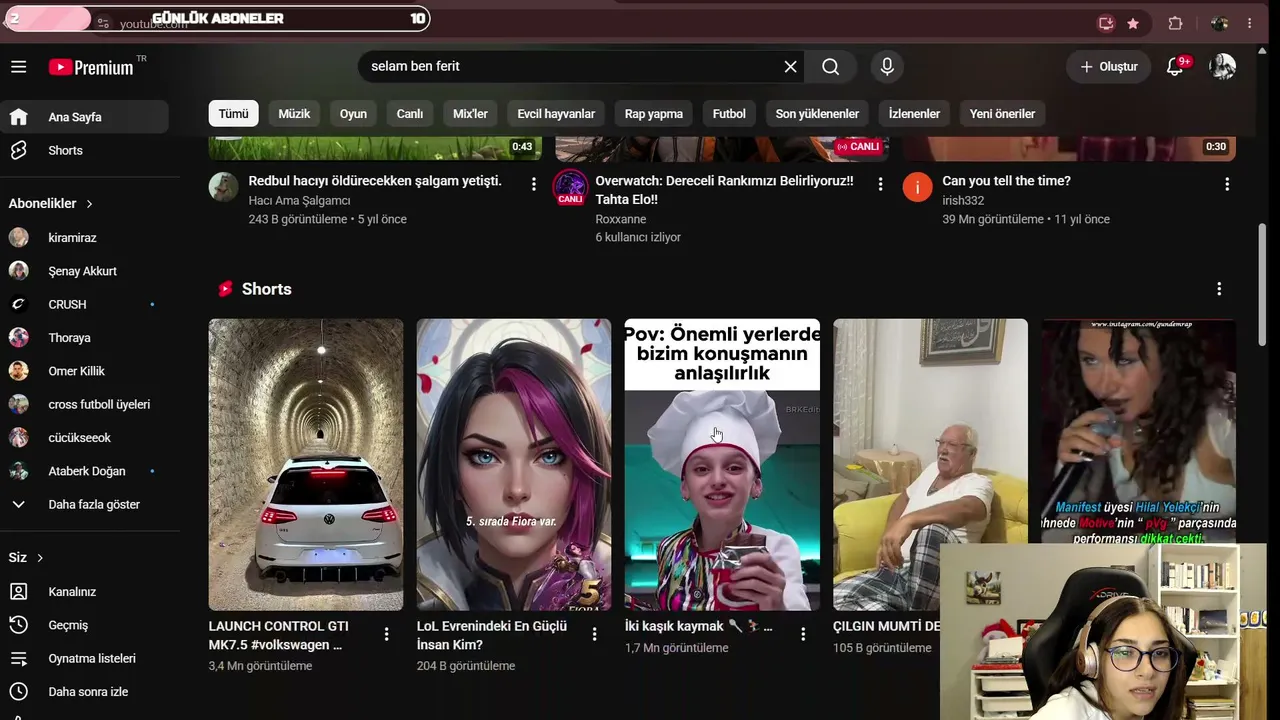Select the Evcil hayvanlar filter chip
The image size is (1280, 720).
click(x=556, y=114)
